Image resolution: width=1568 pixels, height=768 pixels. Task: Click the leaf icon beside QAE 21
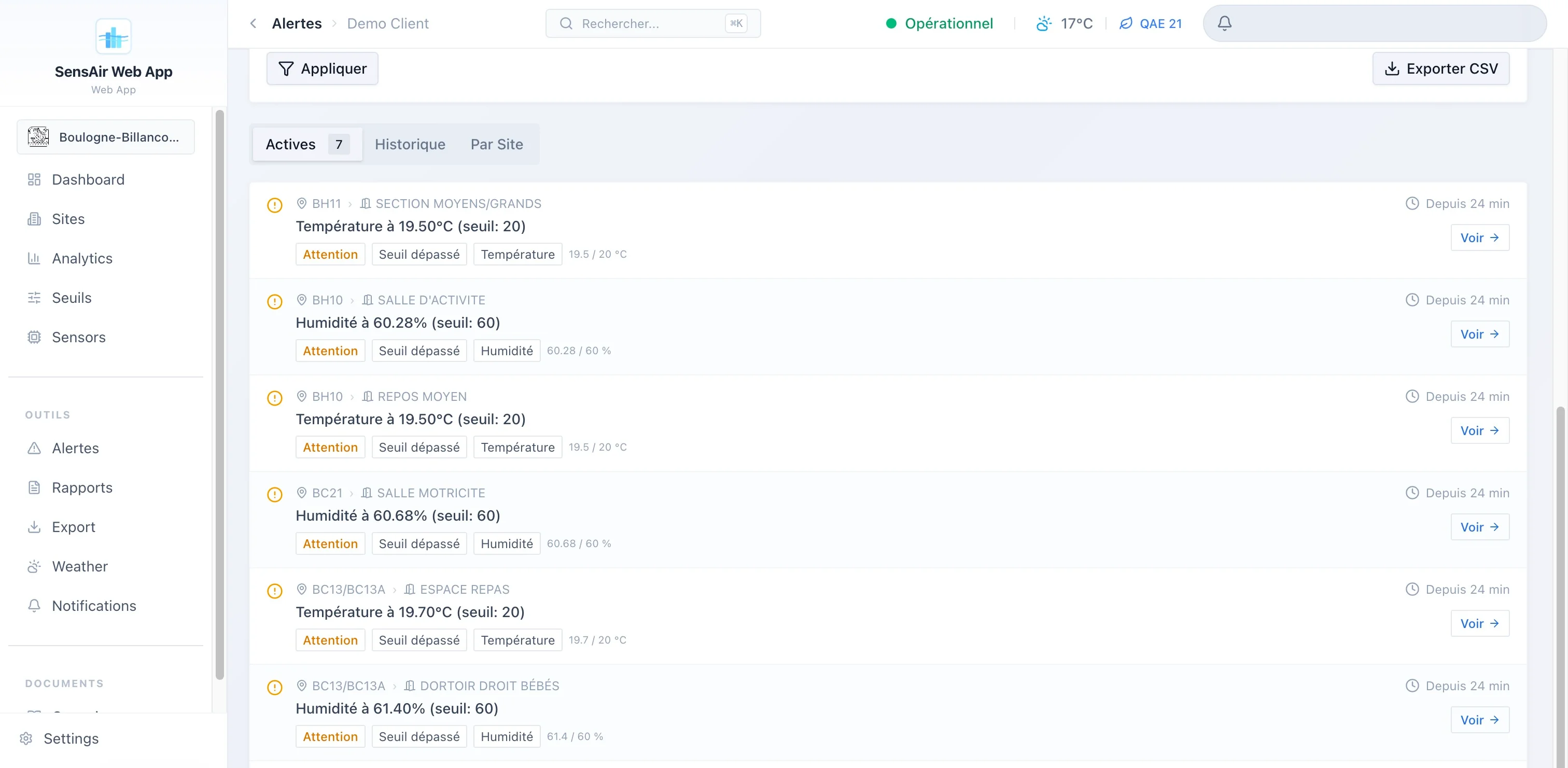click(x=1126, y=23)
